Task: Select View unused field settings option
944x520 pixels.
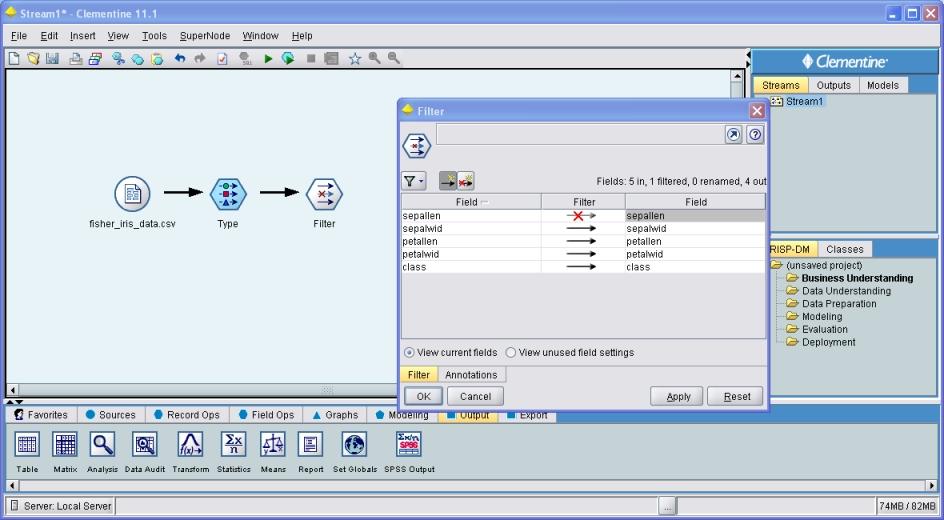Action: [511, 353]
